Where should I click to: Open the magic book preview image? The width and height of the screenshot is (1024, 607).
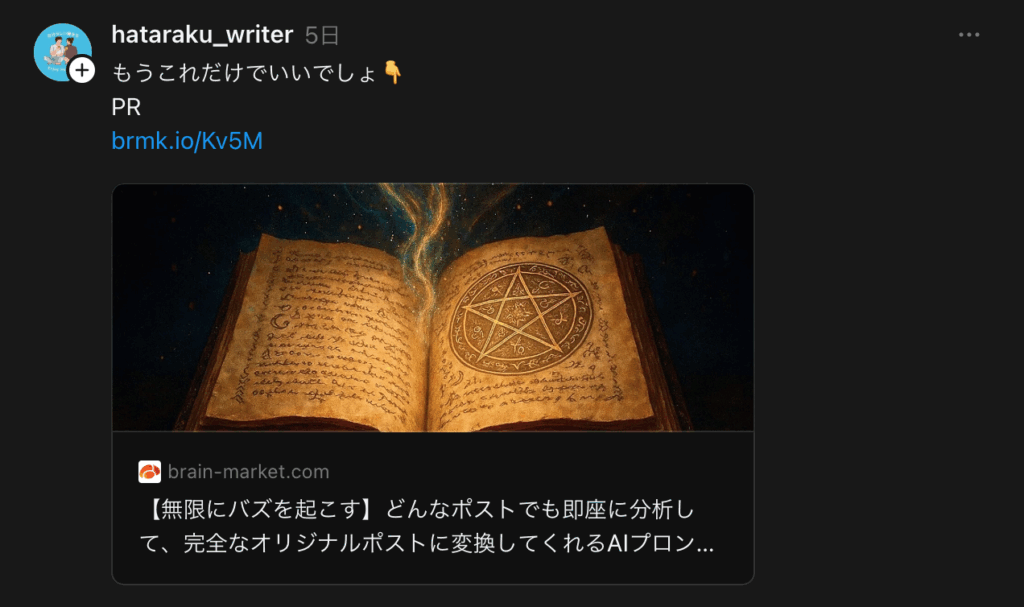433,308
